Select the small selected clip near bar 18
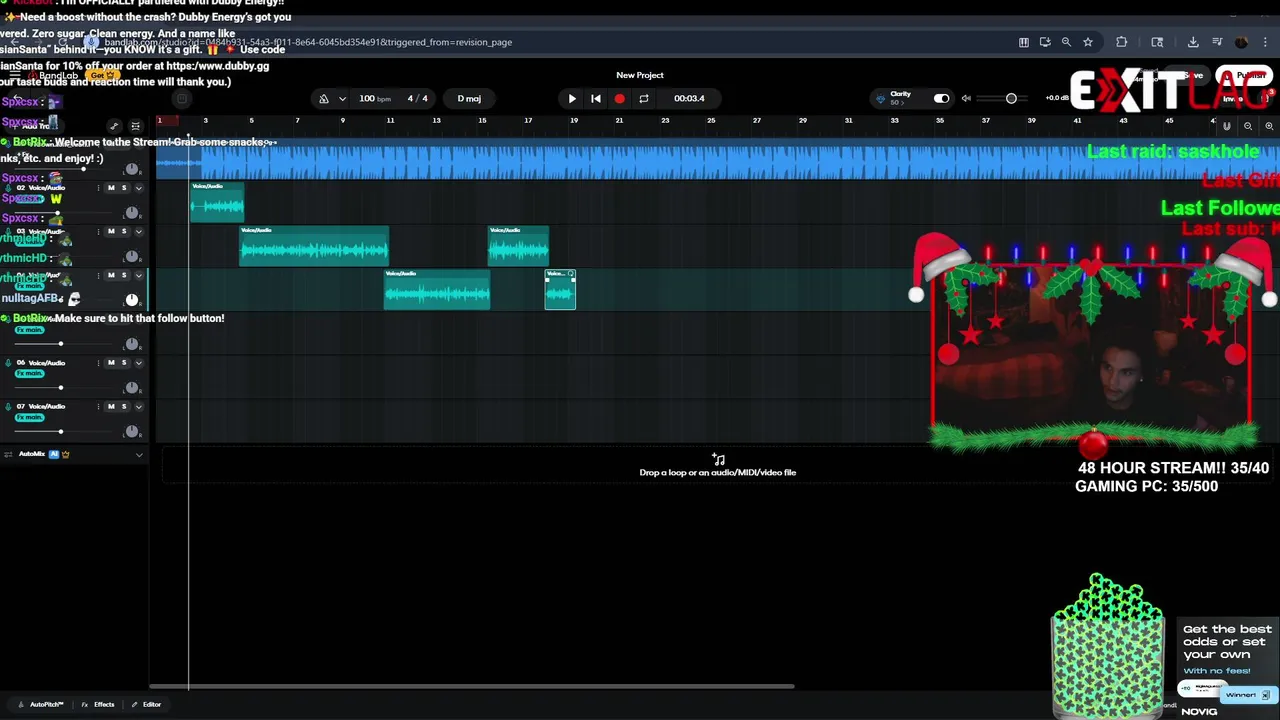This screenshot has width=1280, height=720. pyautogui.click(x=560, y=289)
